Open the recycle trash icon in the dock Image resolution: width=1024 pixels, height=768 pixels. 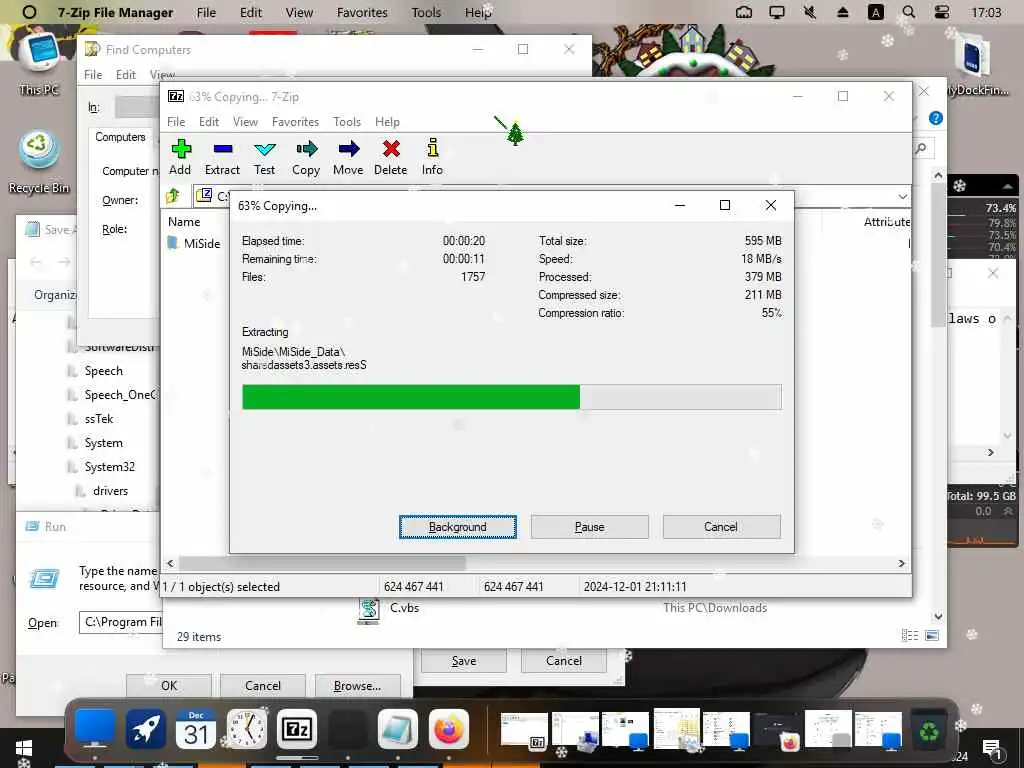tap(929, 730)
